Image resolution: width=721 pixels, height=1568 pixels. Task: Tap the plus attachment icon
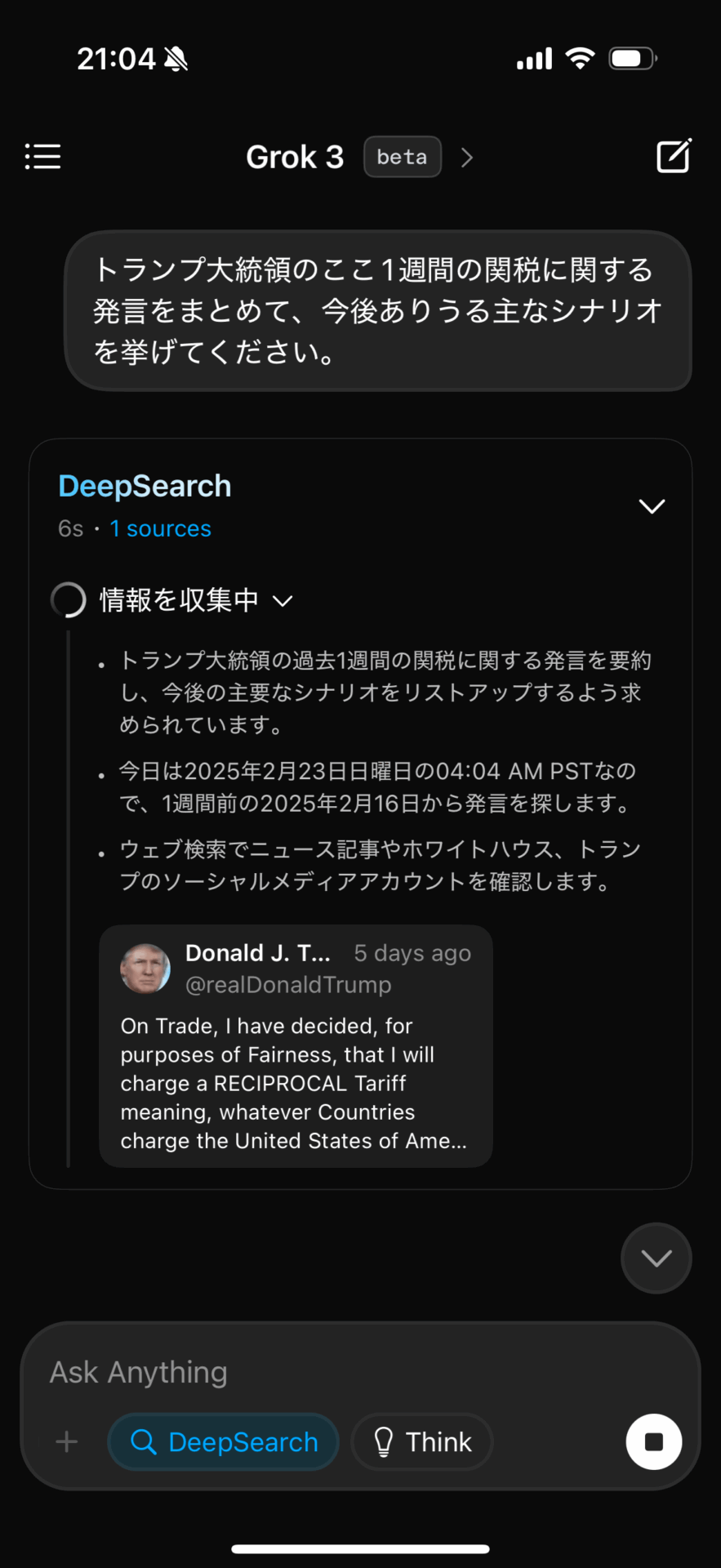67,1441
